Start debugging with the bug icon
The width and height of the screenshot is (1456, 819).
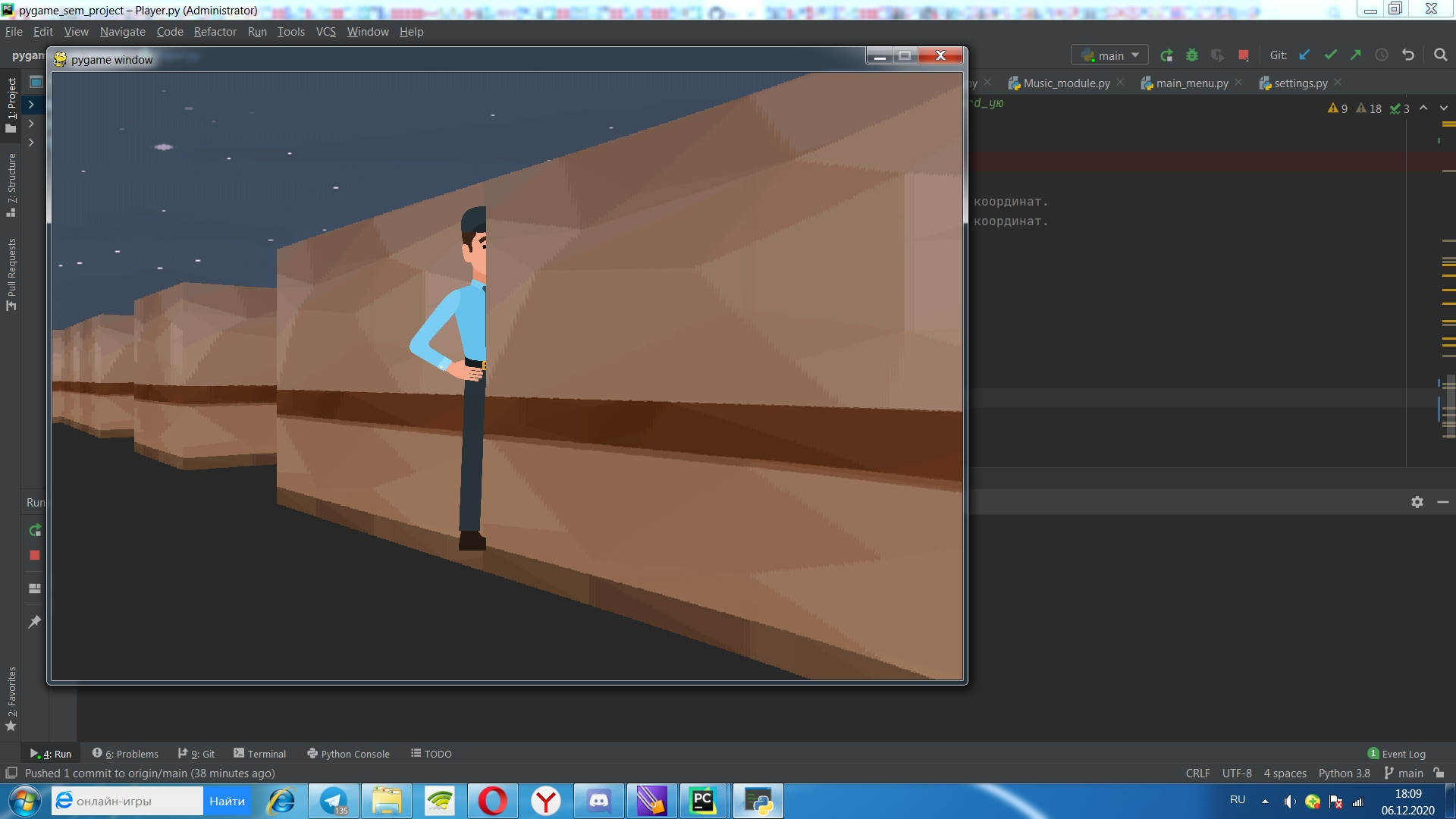point(1192,55)
